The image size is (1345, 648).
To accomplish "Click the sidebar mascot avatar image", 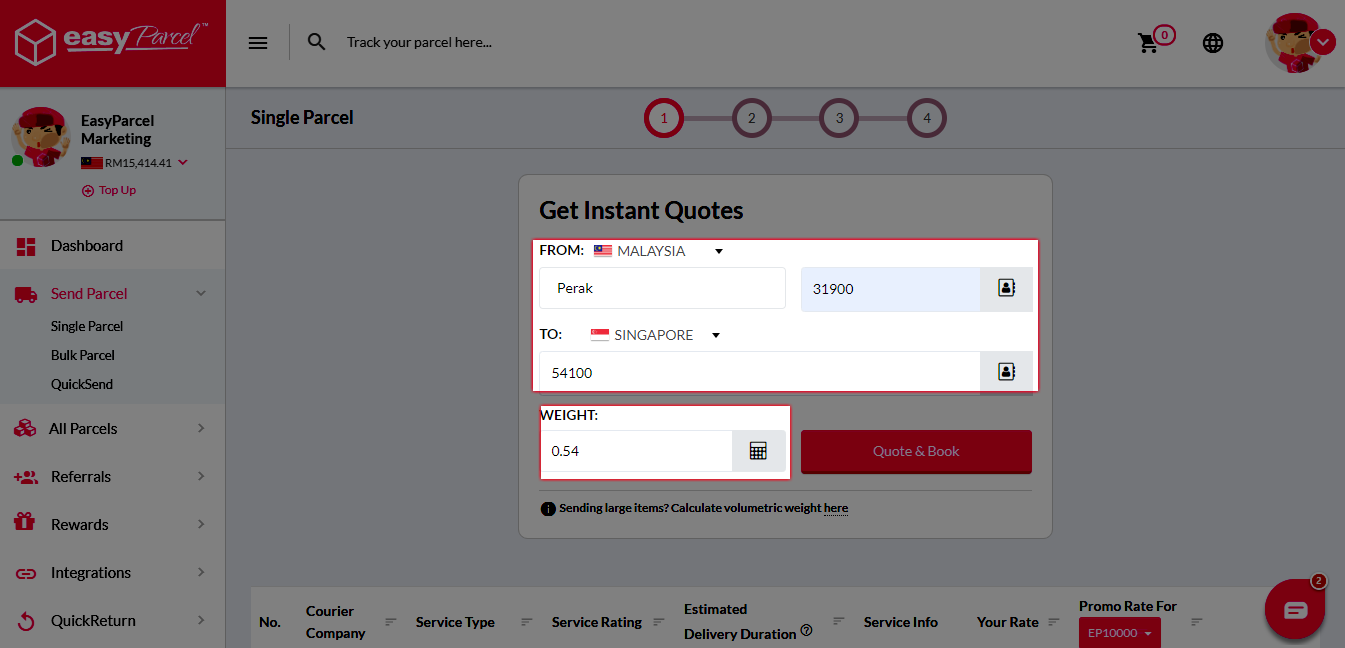I will click(42, 137).
